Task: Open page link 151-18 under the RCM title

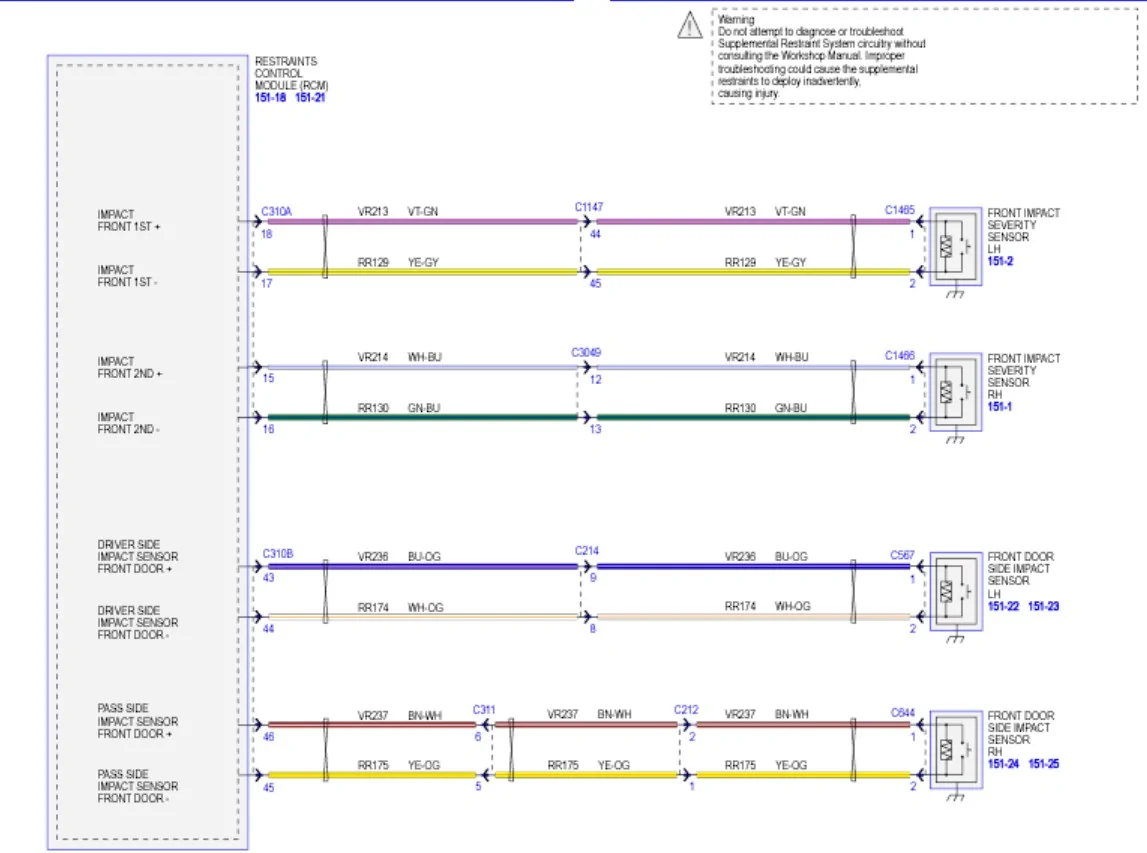Action: 270,97
